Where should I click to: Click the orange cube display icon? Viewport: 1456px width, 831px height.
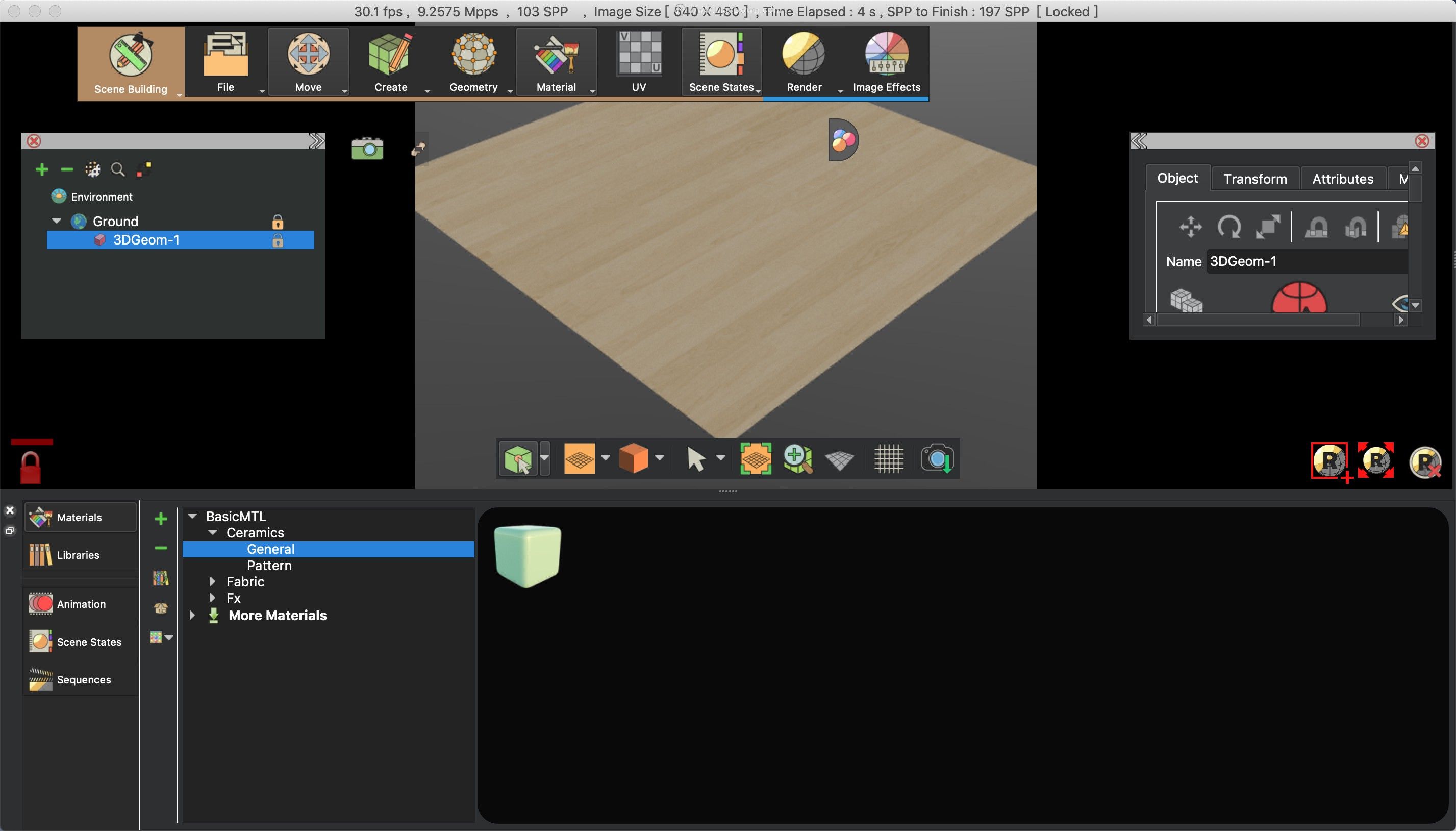point(633,458)
